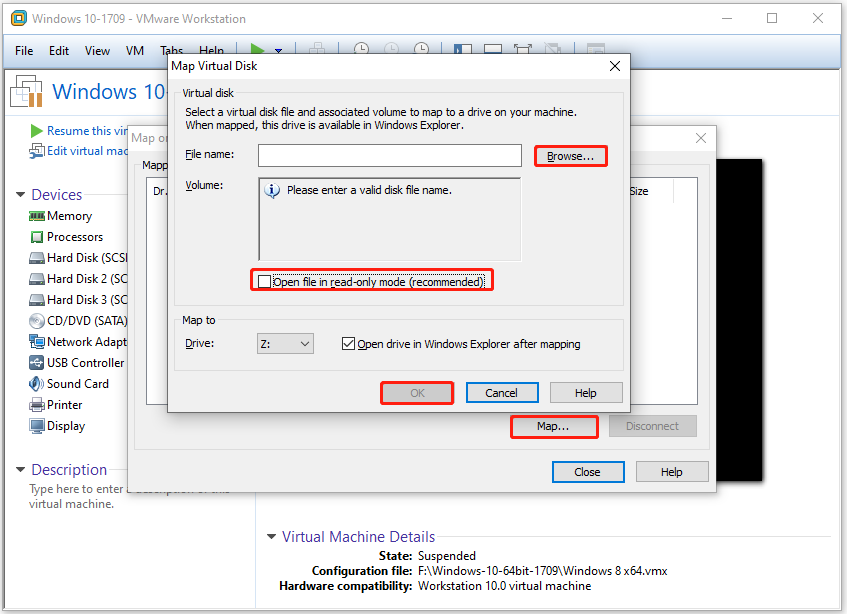Select the Processors device icon
Image resolution: width=847 pixels, height=614 pixels.
37,237
